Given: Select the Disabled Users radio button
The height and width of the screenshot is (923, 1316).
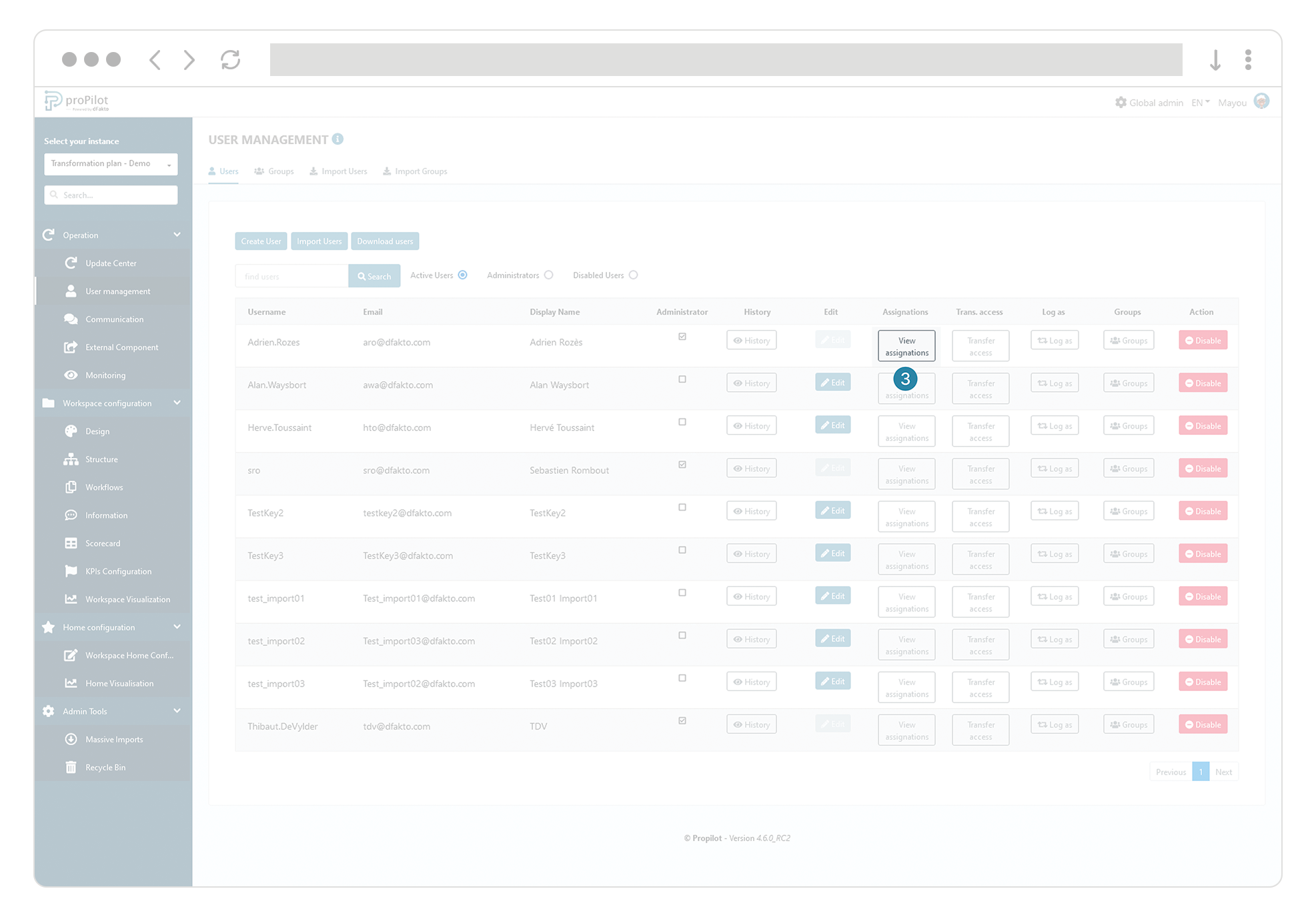Looking at the screenshot, I should point(633,275).
